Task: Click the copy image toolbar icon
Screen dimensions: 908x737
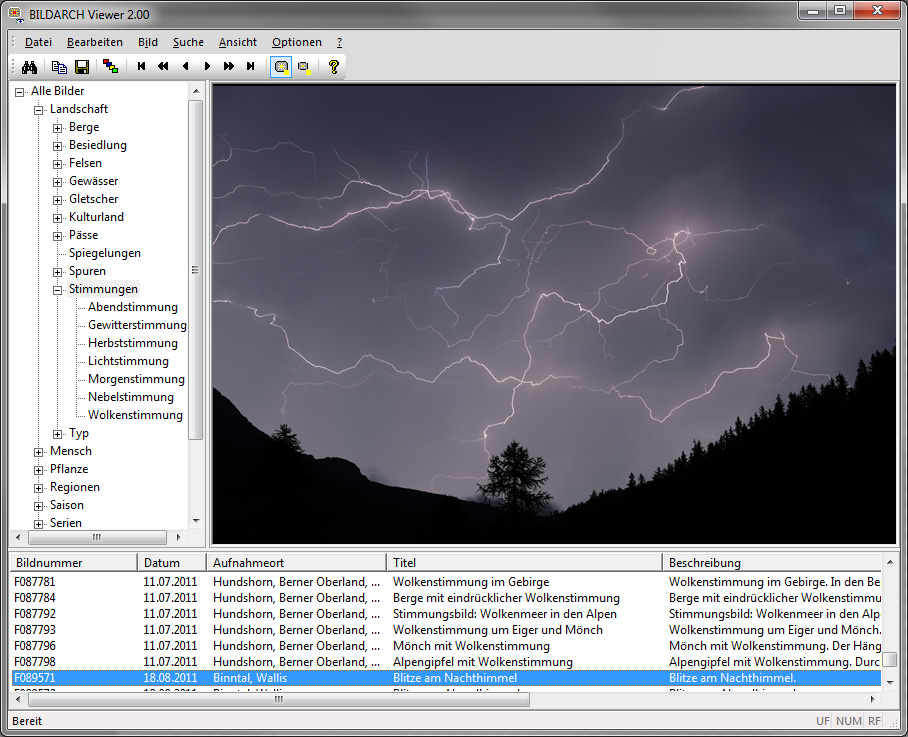Action: click(x=59, y=67)
